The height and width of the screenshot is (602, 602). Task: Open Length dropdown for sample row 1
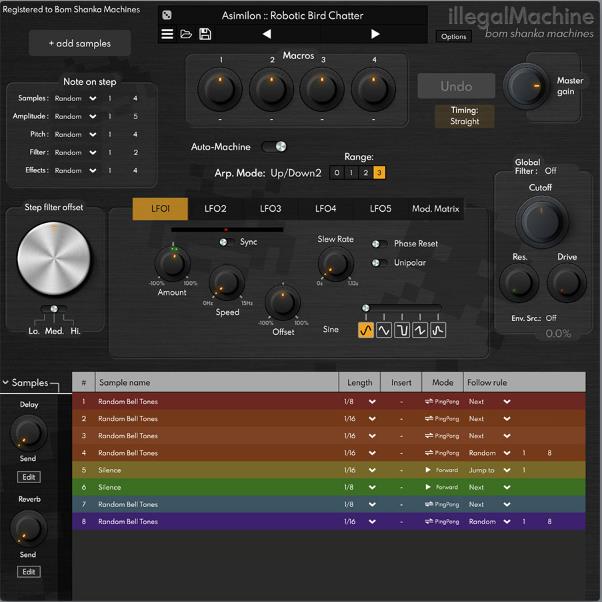point(372,402)
